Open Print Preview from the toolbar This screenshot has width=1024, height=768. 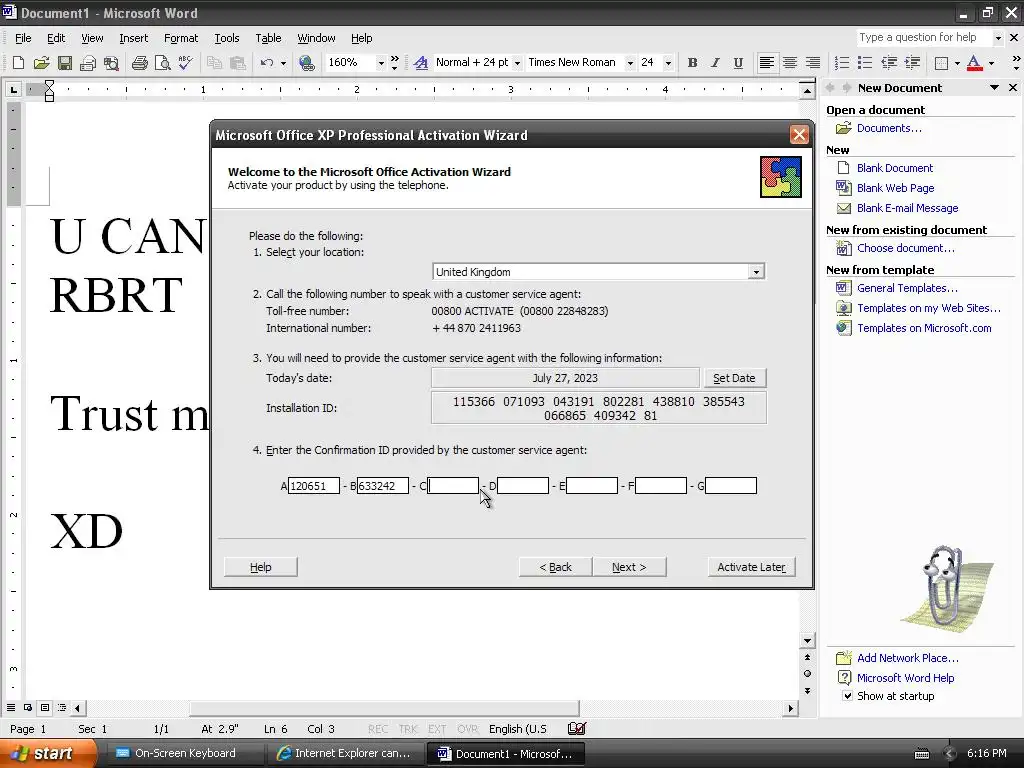(x=163, y=63)
